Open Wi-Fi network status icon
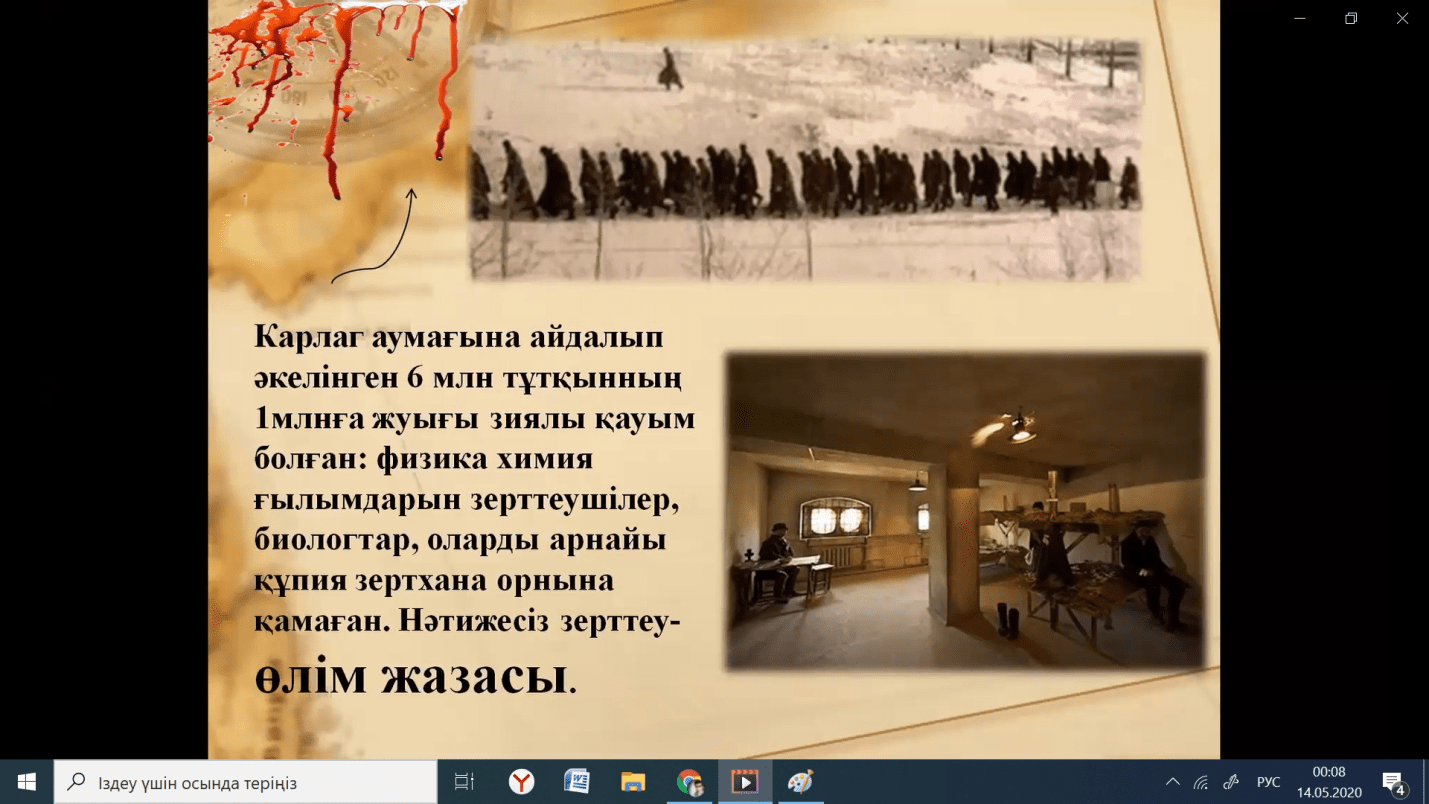This screenshot has height=804, width=1429. click(1202, 782)
